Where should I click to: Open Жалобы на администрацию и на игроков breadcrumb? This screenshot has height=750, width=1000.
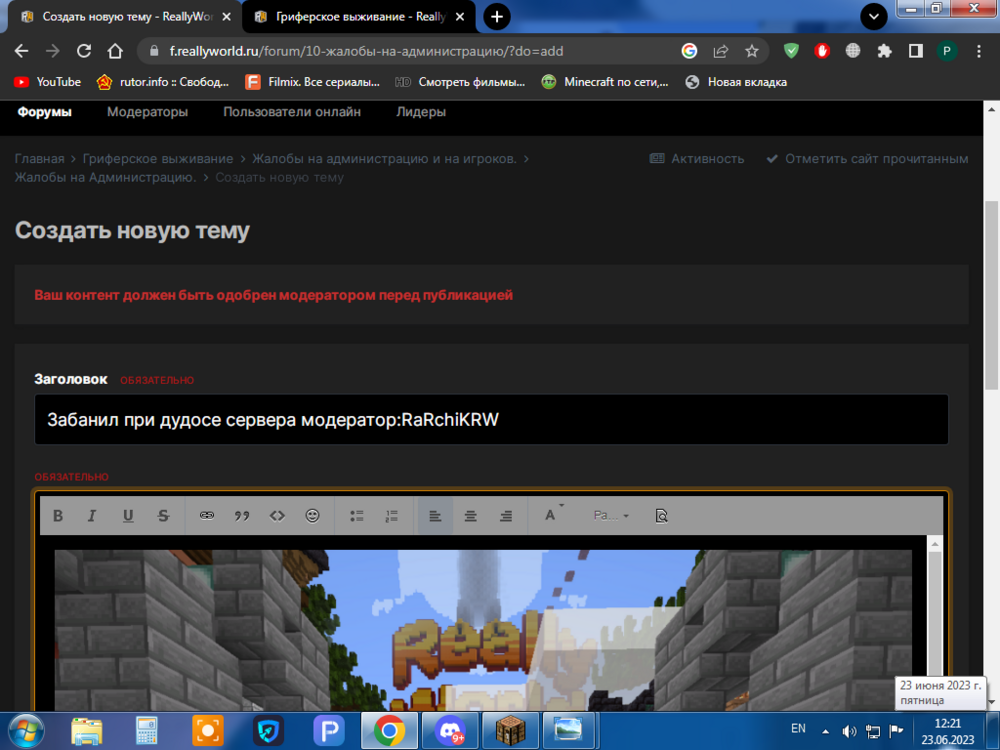(x=384, y=159)
